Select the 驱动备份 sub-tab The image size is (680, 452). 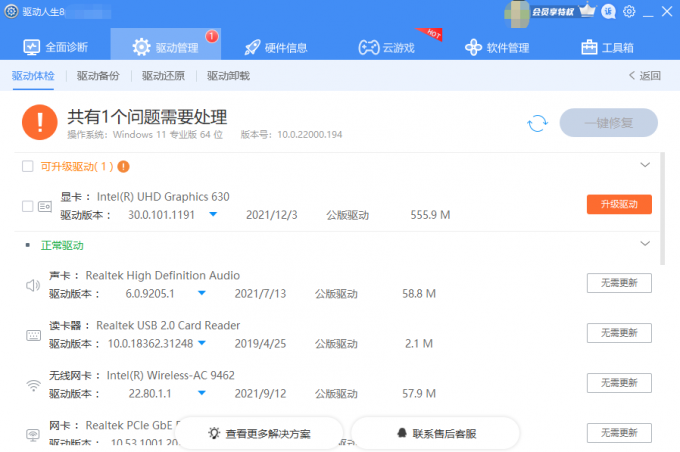tap(98, 76)
